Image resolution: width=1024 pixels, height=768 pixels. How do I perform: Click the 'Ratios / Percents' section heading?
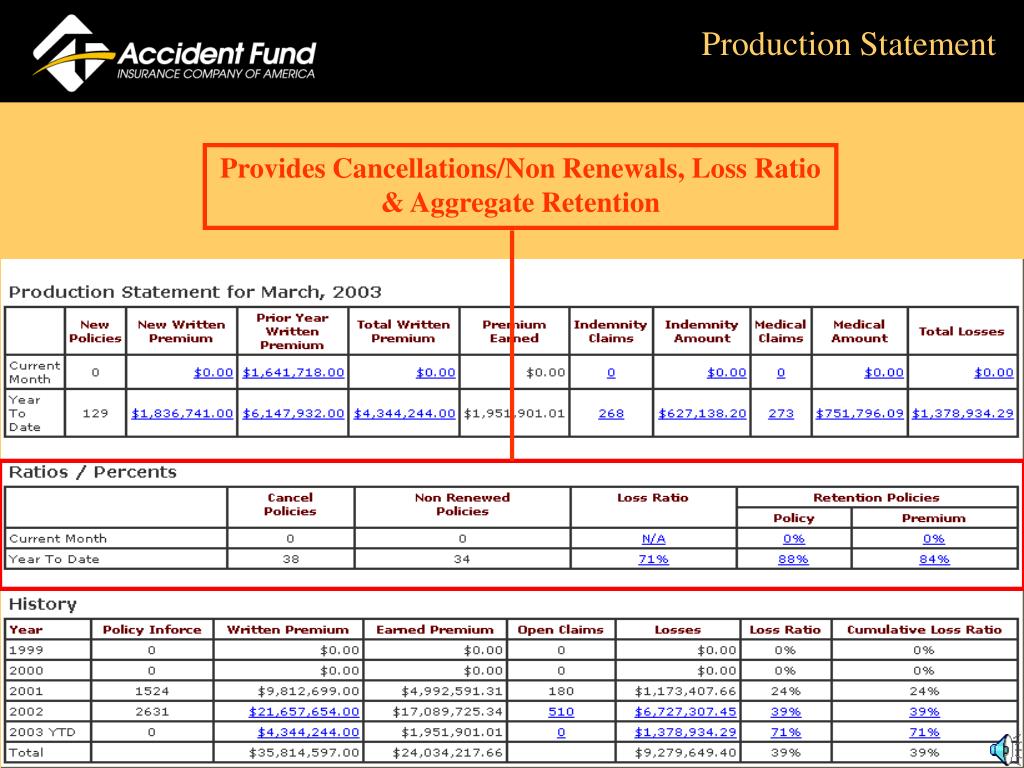pos(93,472)
